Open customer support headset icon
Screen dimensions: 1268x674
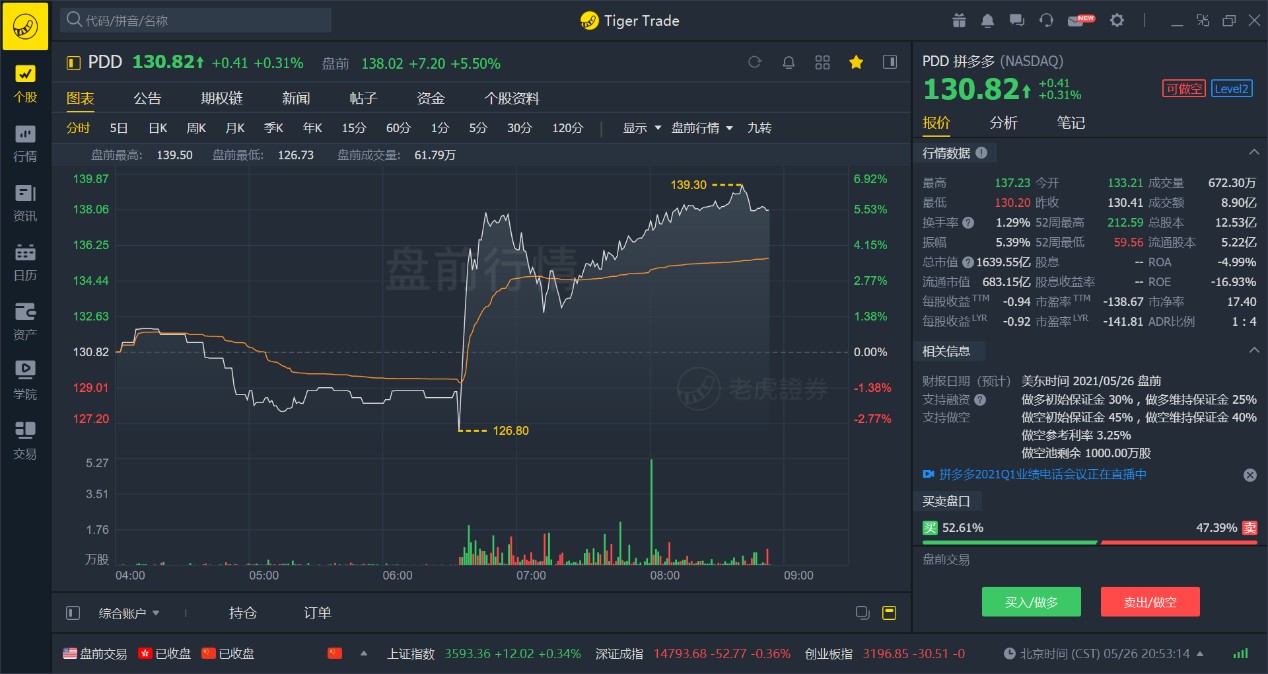click(x=1046, y=20)
